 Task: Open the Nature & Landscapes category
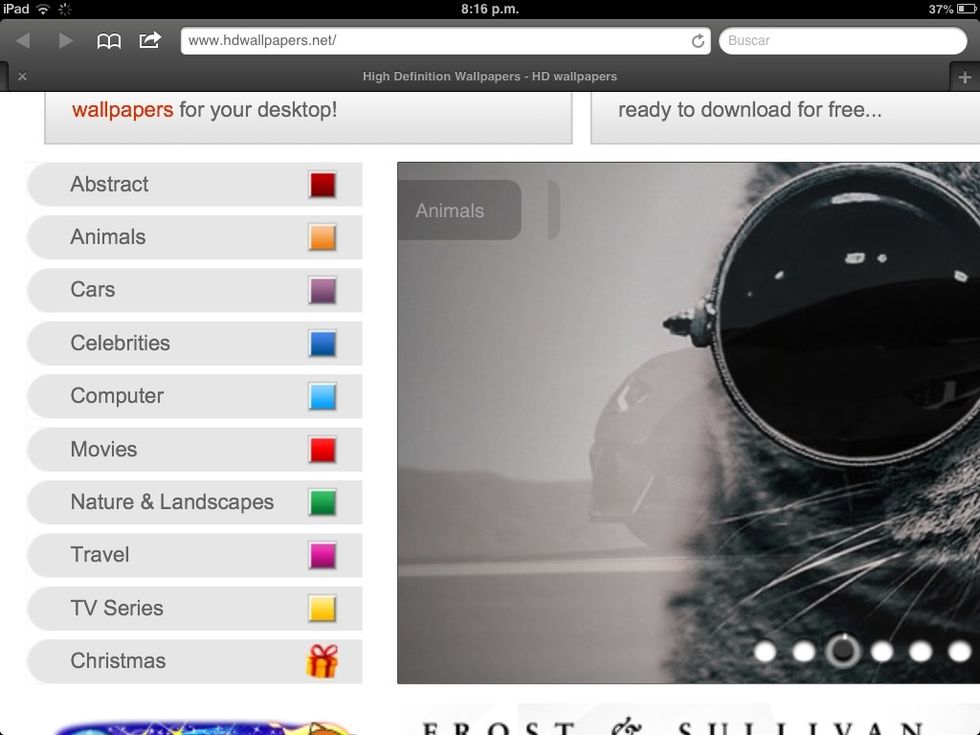pos(172,502)
